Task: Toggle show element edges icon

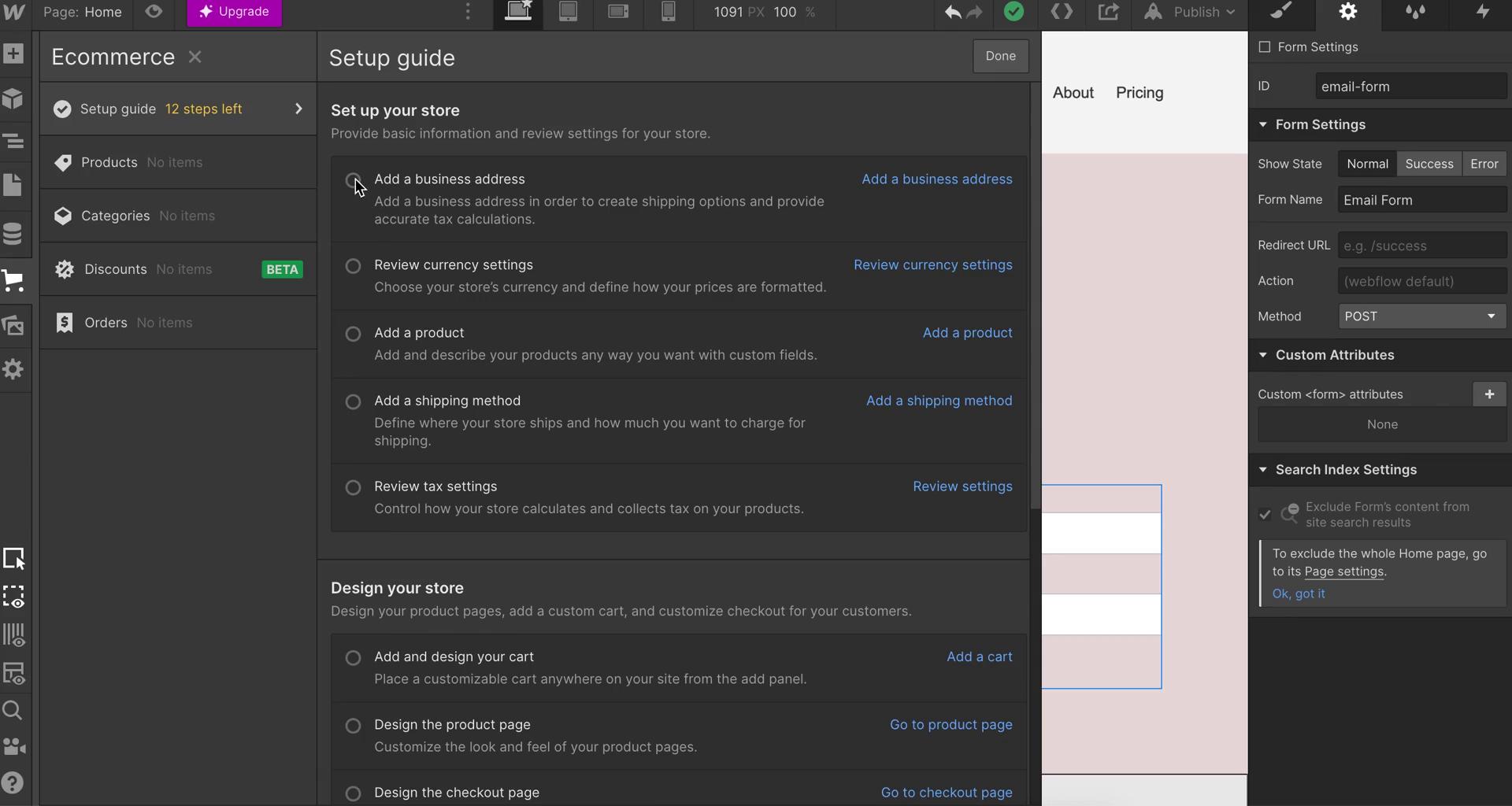Action: 14,597
